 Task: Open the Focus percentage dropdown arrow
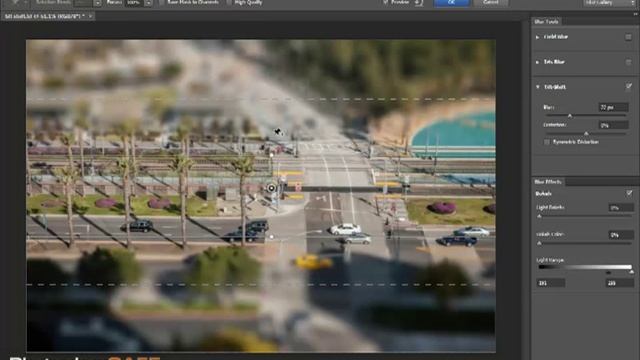pos(148,3)
